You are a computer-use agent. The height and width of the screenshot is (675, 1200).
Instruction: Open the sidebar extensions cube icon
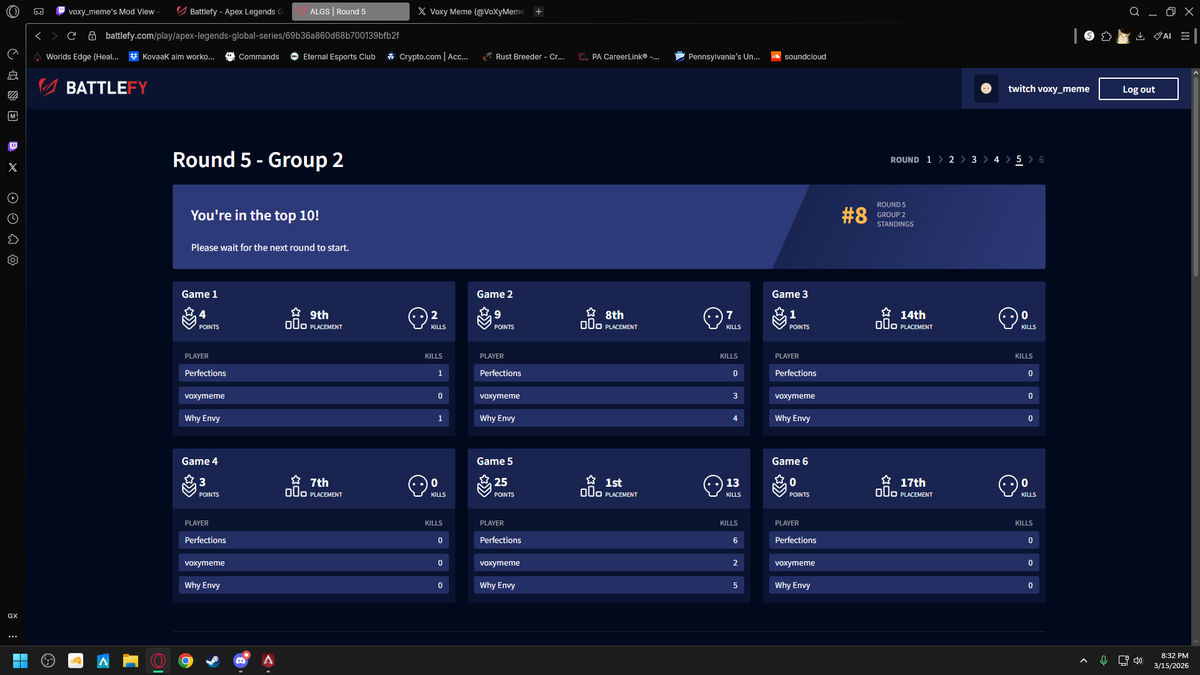13,239
